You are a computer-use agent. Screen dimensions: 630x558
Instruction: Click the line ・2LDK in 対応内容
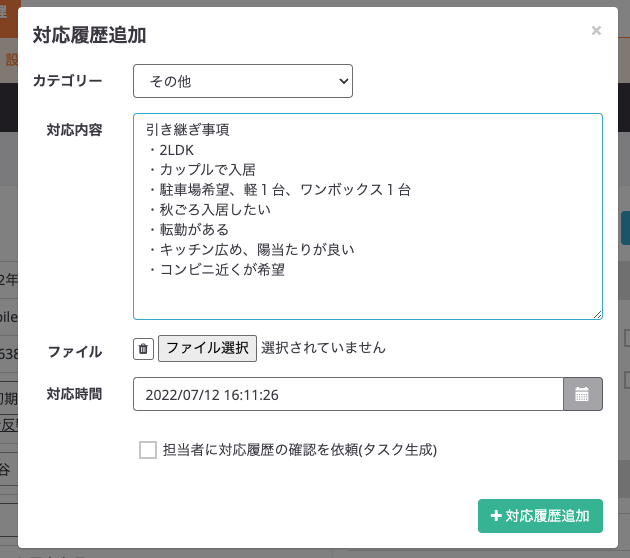(170, 150)
